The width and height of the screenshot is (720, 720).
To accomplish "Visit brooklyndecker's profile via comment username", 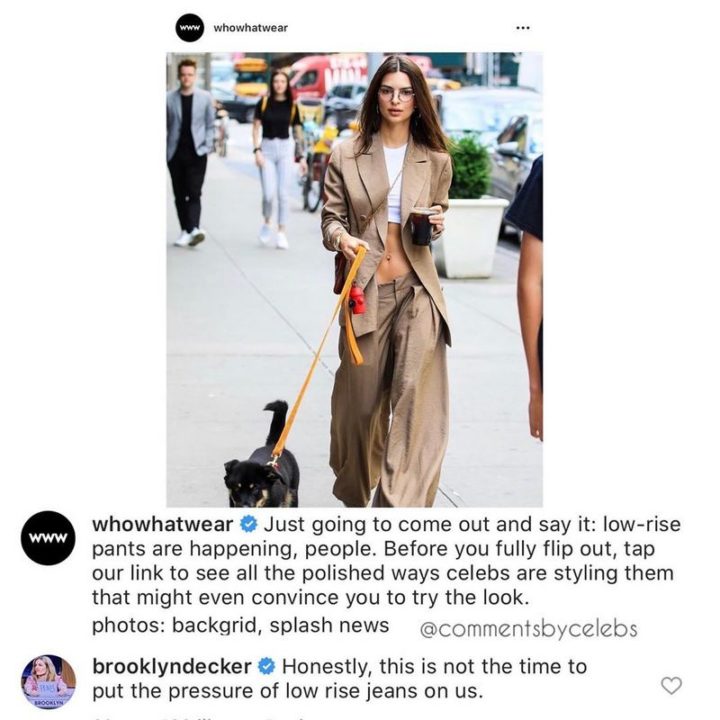I will click(172, 666).
